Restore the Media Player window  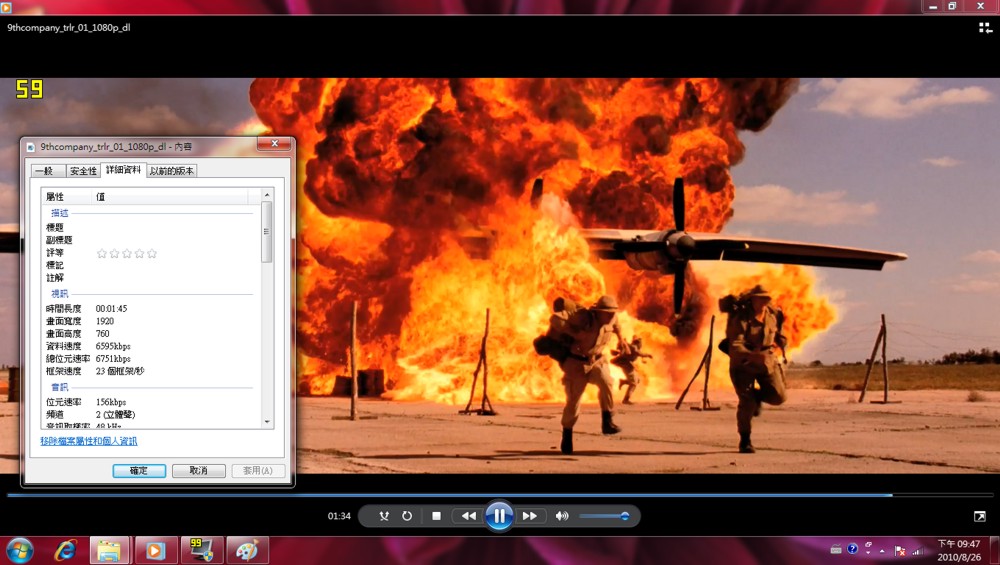(952, 6)
